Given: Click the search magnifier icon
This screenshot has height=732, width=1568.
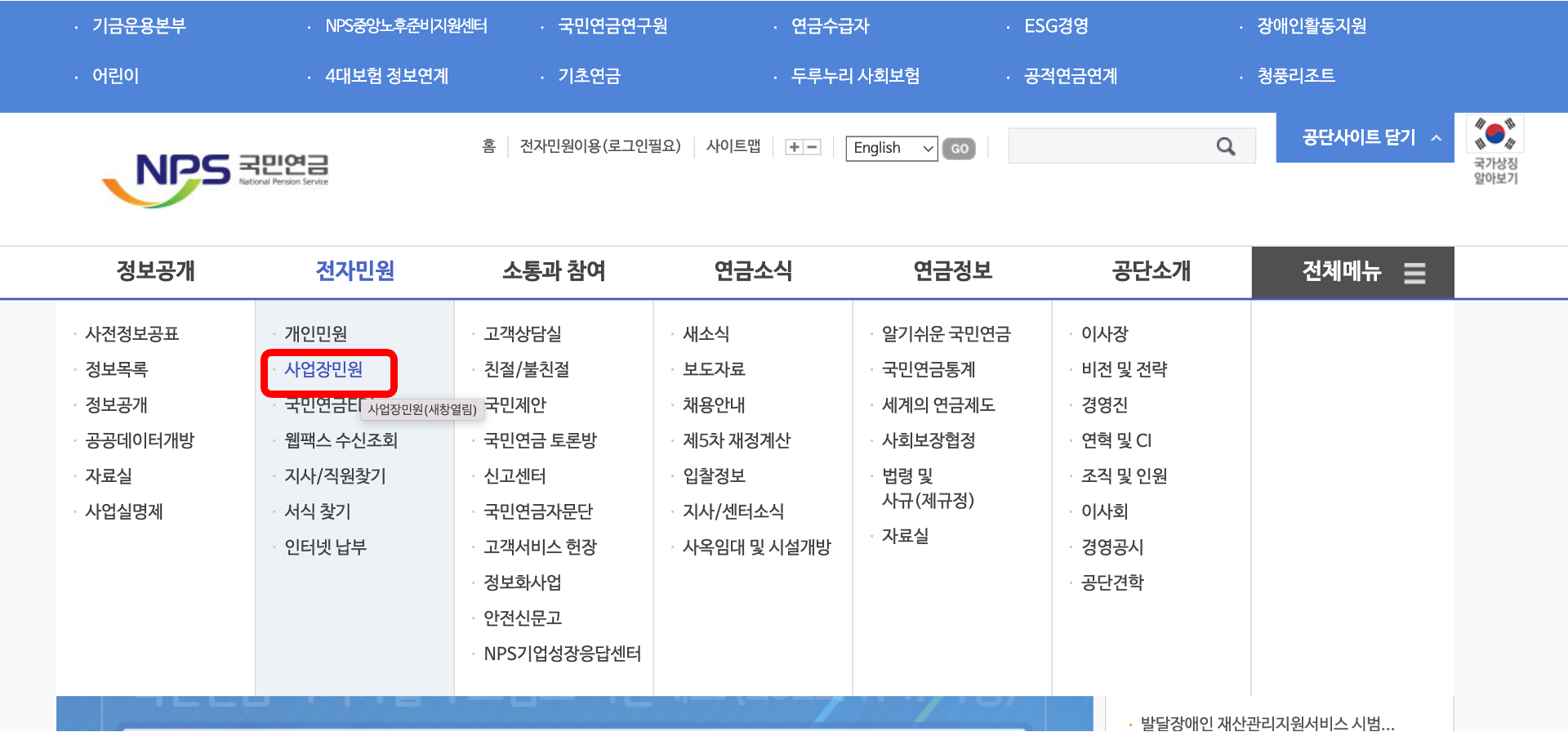Looking at the screenshot, I should pyautogui.click(x=1226, y=146).
